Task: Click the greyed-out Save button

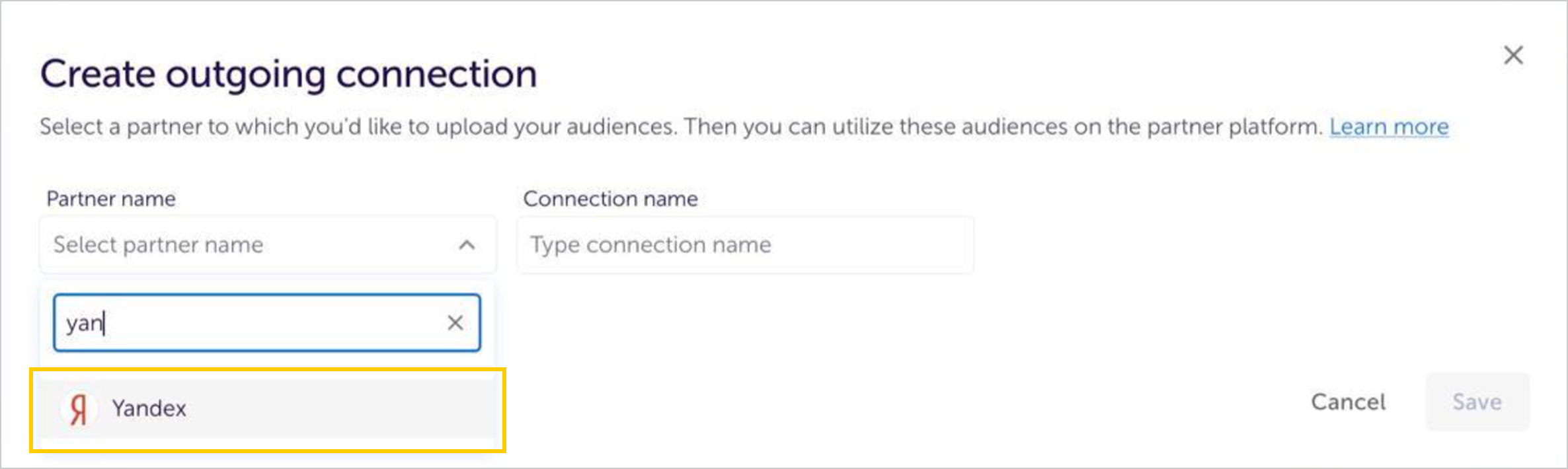Action: click(1477, 402)
